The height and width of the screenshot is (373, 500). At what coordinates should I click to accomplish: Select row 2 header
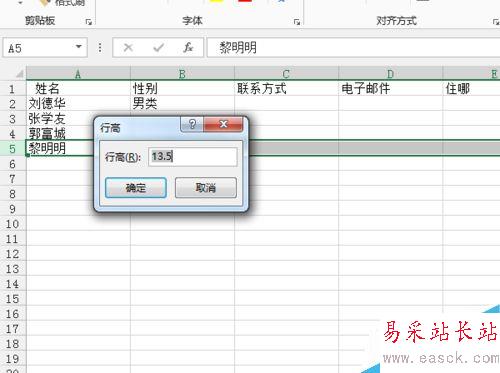[x=13, y=104]
